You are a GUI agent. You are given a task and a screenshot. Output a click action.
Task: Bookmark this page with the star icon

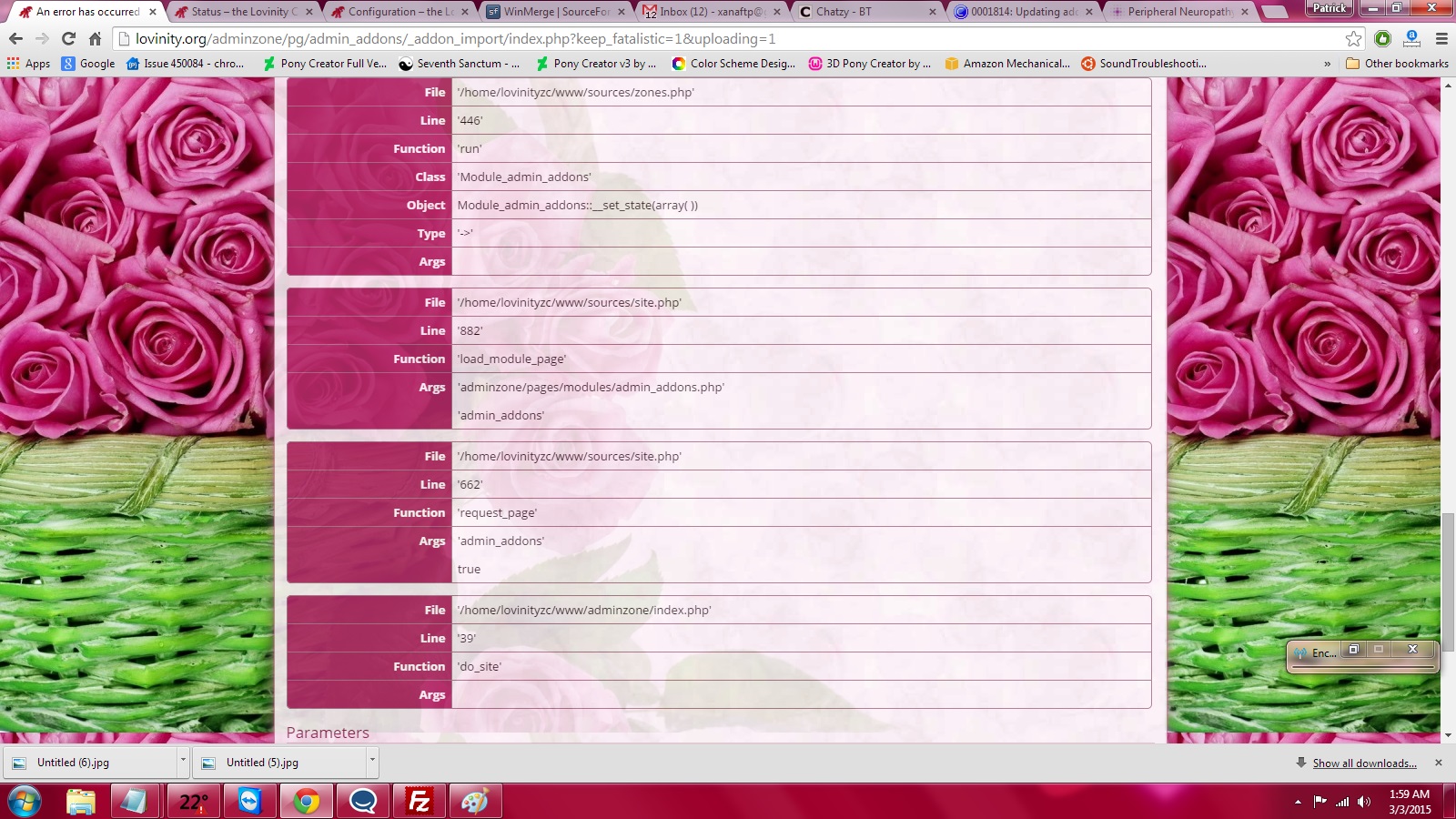(x=1353, y=39)
